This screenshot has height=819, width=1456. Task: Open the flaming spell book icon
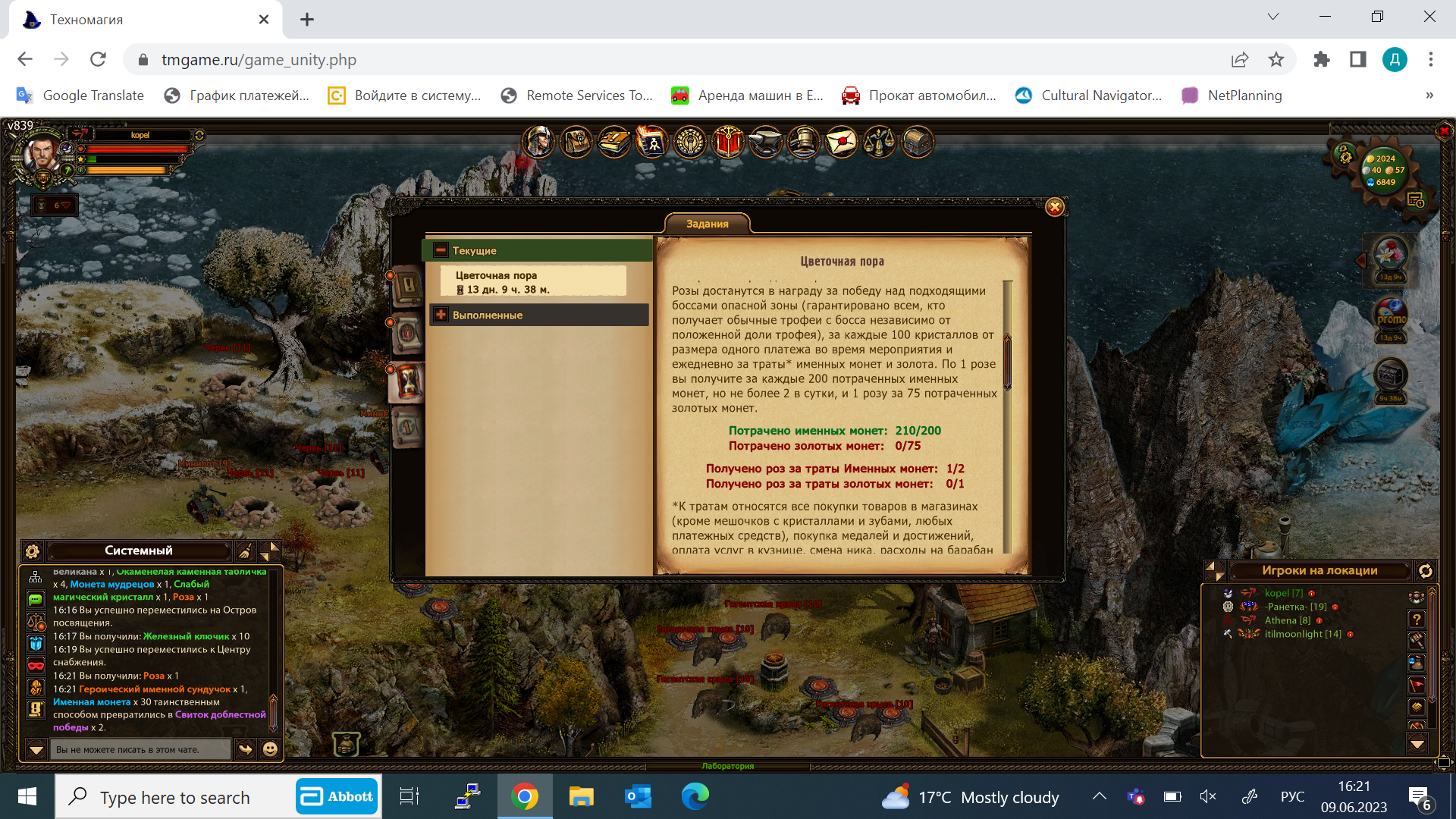point(652,142)
